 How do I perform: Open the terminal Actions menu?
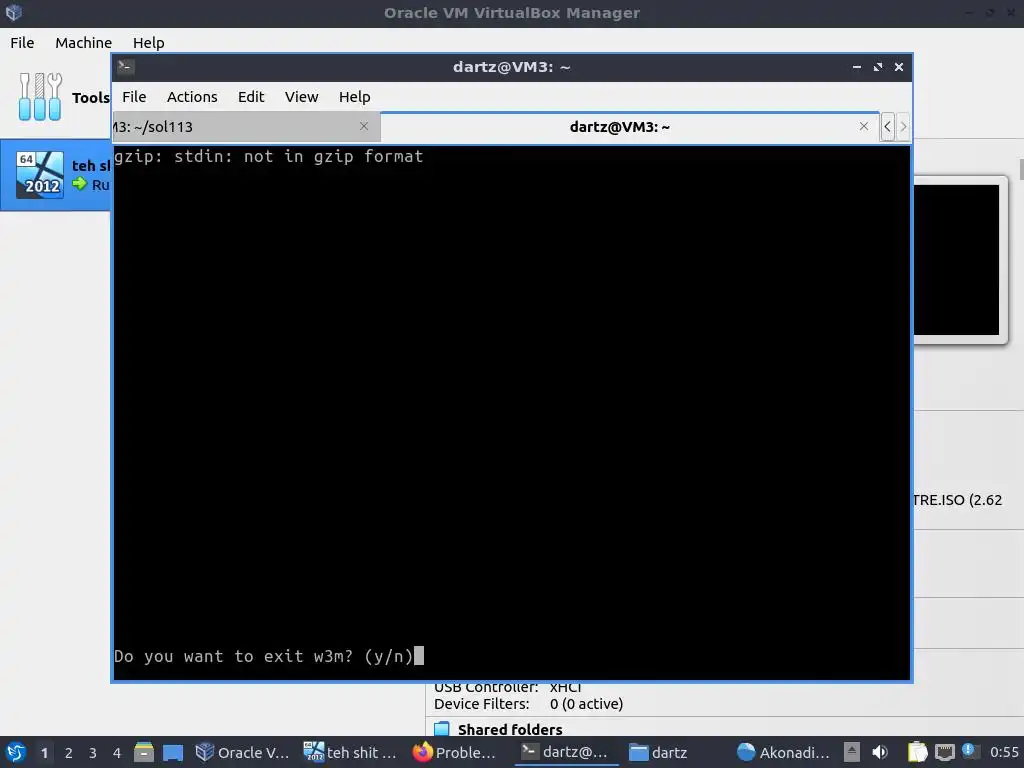(192, 97)
